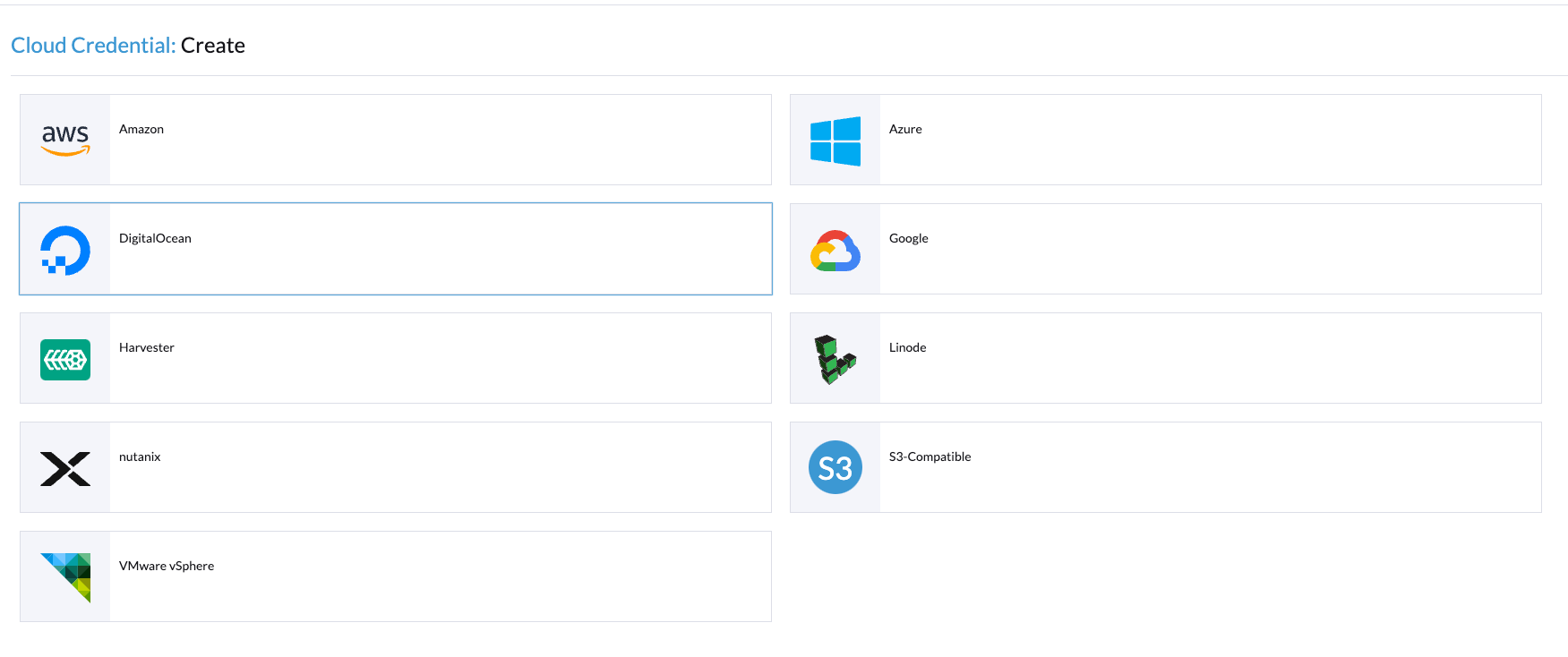Click the Harvester green logo icon
The width and height of the screenshot is (1568, 657).
[65, 360]
